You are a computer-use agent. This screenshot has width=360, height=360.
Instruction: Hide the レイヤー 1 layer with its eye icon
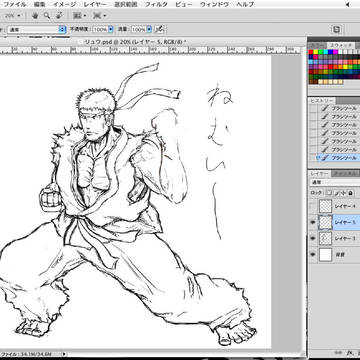pyautogui.click(x=313, y=238)
